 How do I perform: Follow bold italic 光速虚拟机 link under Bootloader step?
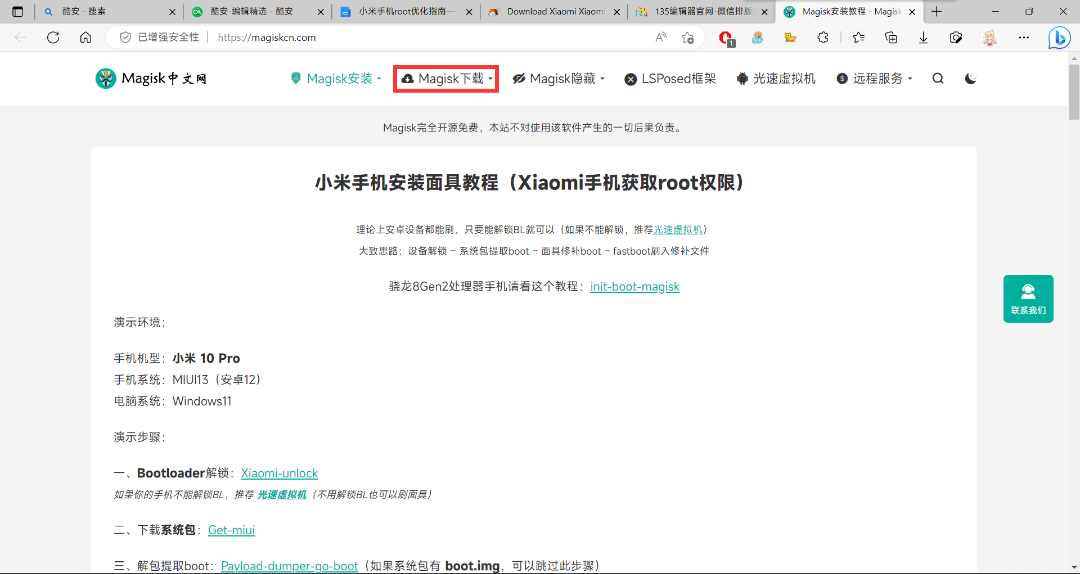282,495
